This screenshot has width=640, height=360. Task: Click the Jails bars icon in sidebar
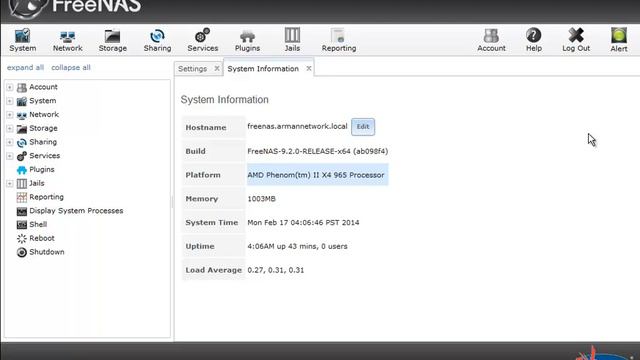click(x=22, y=184)
